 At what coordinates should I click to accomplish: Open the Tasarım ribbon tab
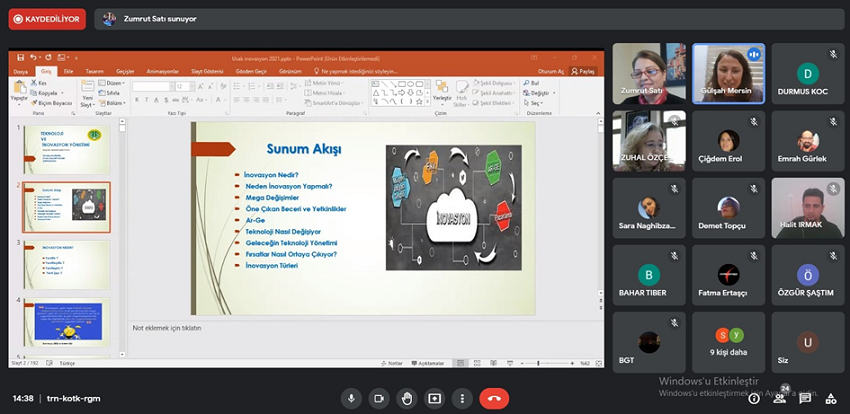(x=94, y=72)
